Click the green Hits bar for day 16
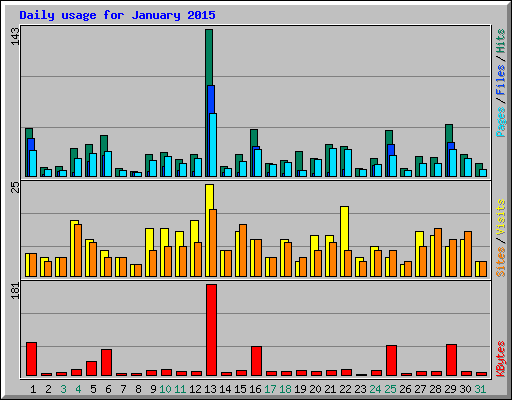 point(254,137)
